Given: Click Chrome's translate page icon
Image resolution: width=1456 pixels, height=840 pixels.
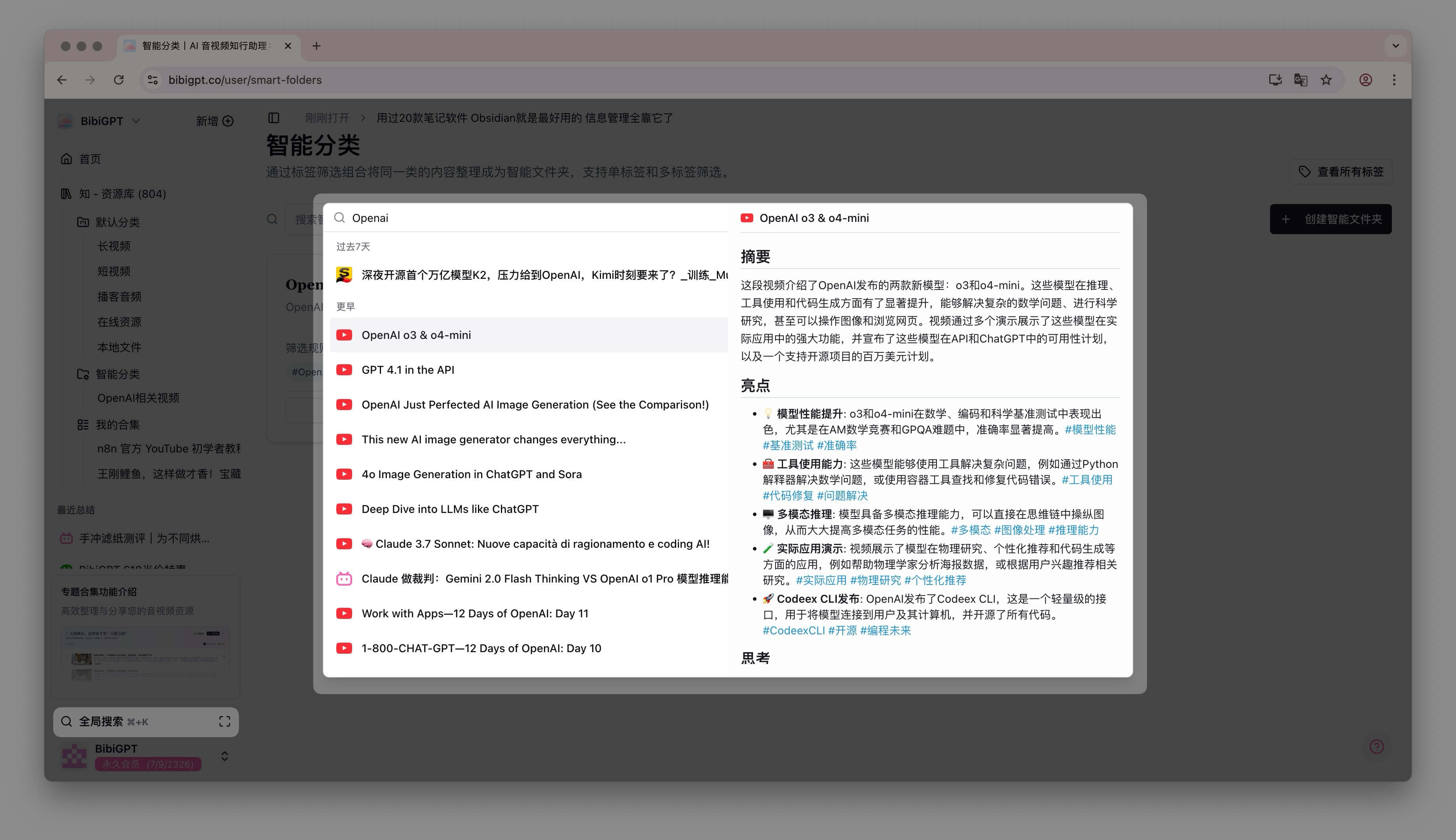Looking at the screenshot, I should [1300, 79].
